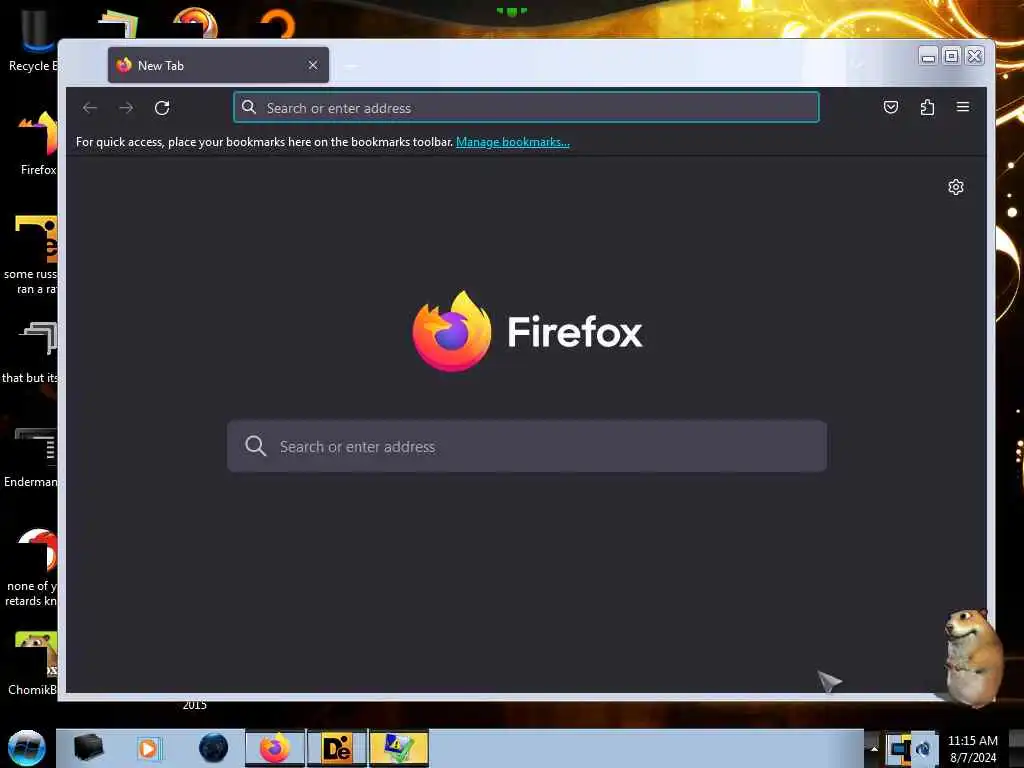Click the monitor icon in the system tray
The height and width of the screenshot is (768, 1024).
(x=899, y=748)
